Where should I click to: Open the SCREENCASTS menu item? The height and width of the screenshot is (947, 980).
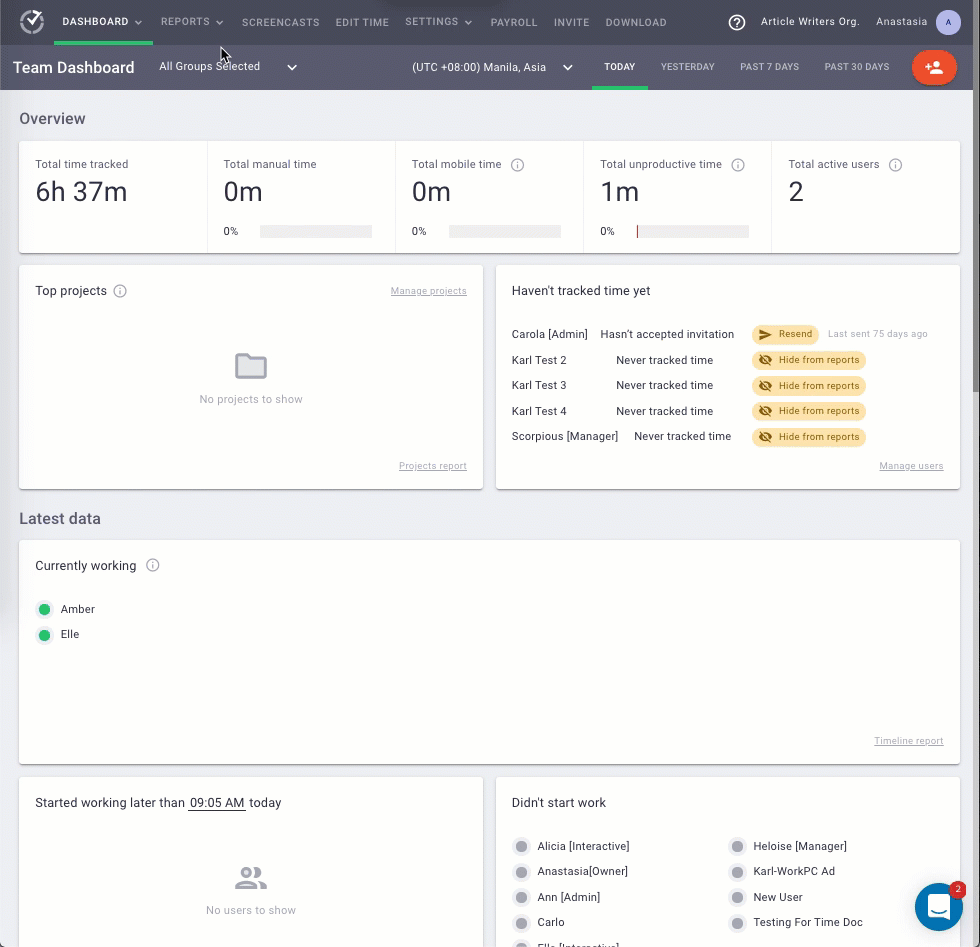point(280,22)
